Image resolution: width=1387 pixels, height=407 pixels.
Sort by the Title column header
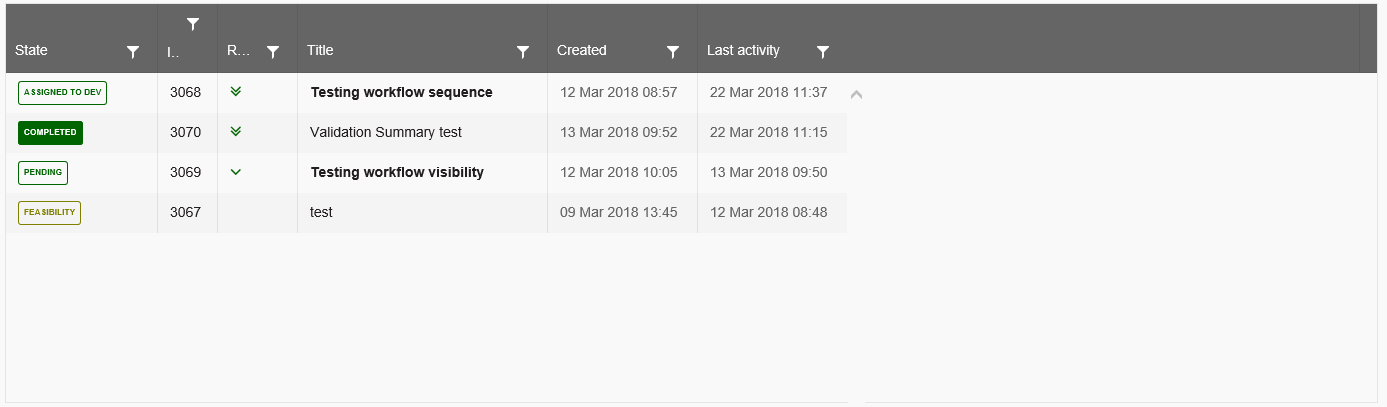point(320,50)
